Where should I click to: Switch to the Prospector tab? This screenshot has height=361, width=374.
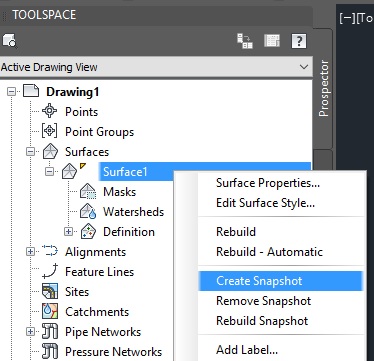click(323, 88)
